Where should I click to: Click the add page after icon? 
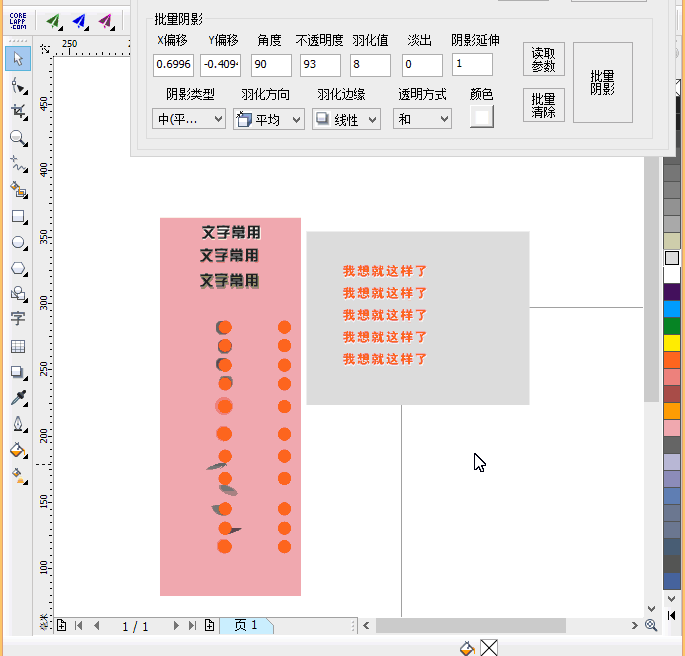click(209, 625)
